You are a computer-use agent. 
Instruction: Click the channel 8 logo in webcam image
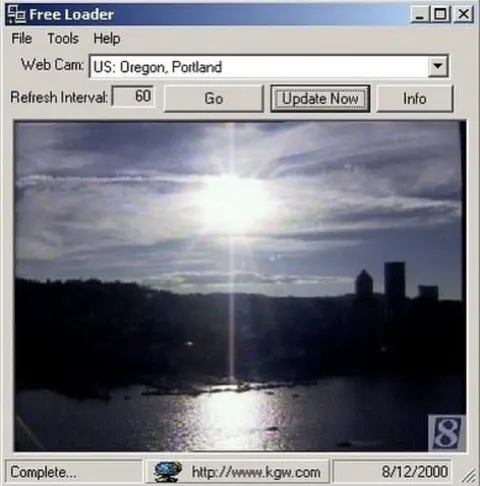[x=446, y=432]
